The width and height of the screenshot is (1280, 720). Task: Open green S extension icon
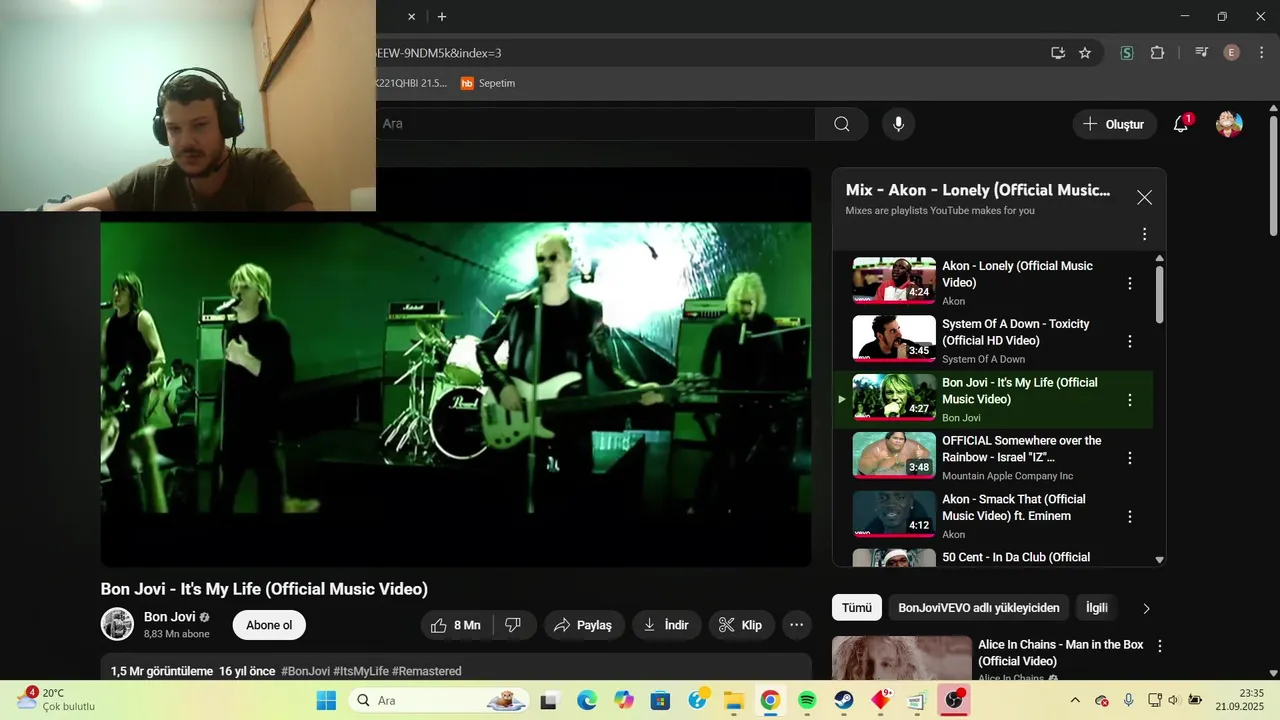pos(1127,53)
